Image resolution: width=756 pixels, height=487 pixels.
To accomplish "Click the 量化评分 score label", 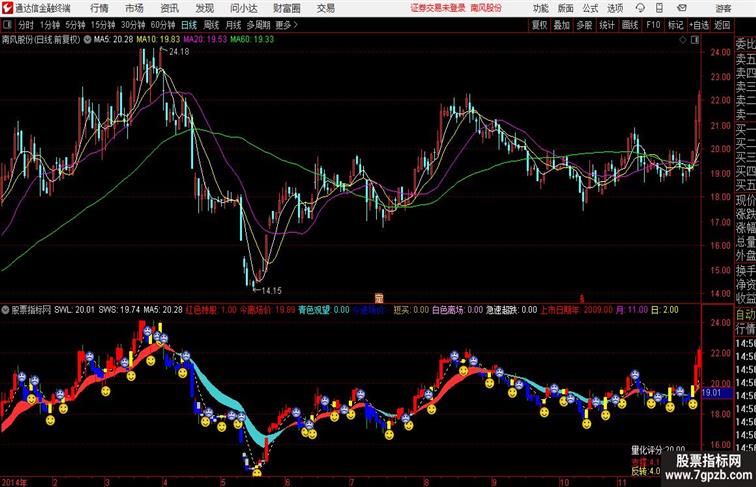I will click(x=647, y=450).
